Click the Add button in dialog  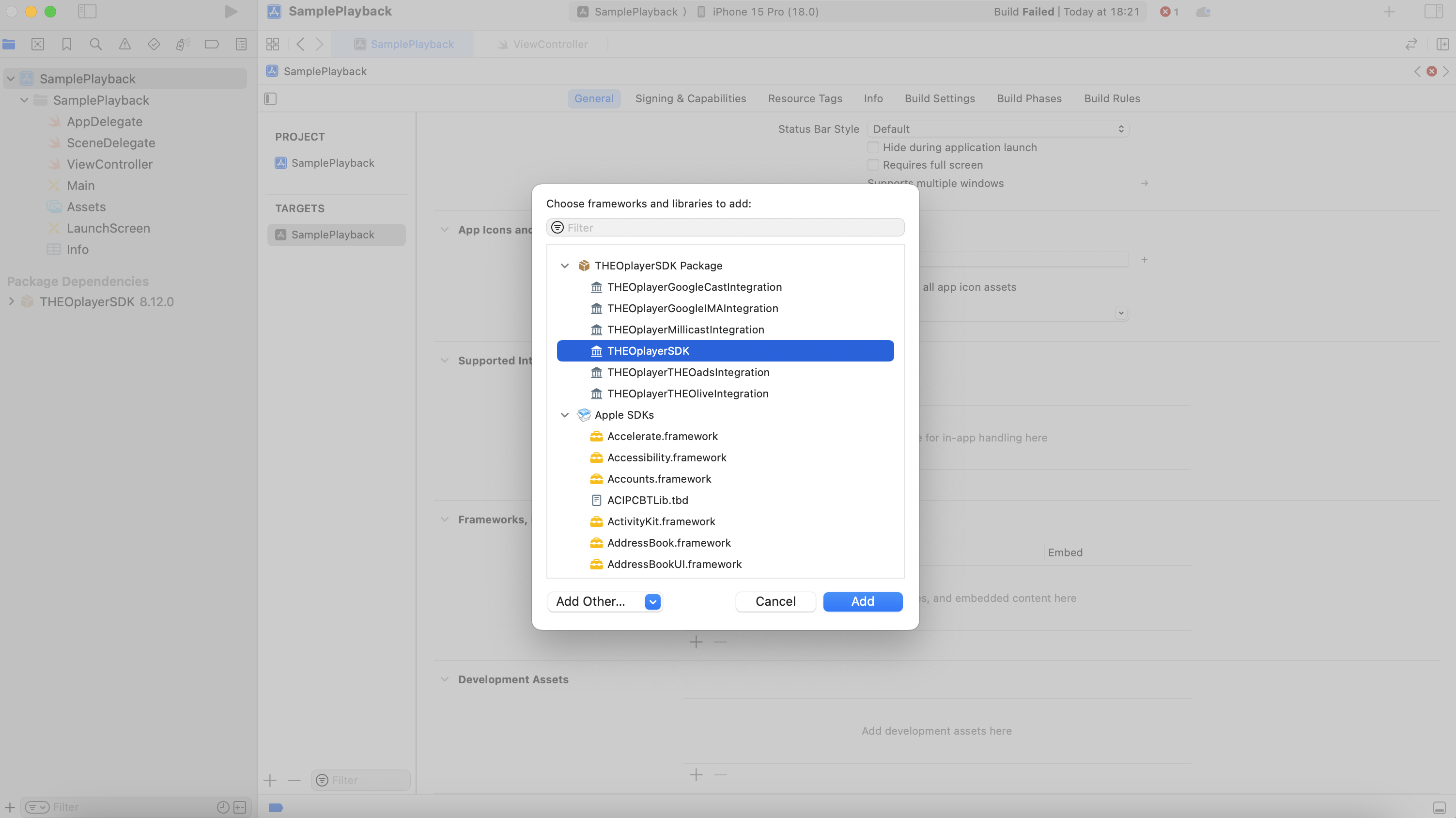coord(862,601)
